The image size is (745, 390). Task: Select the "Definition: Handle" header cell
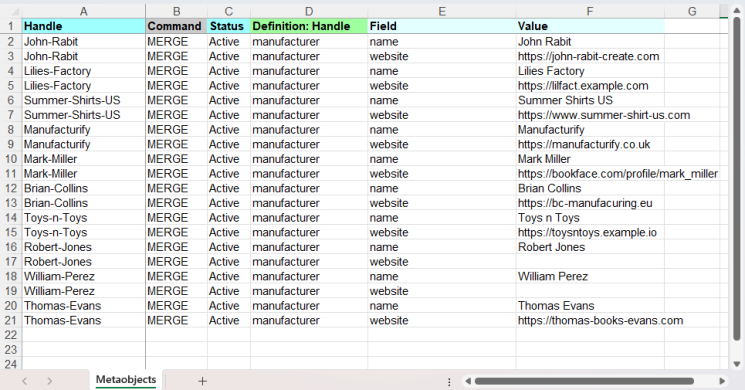coord(309,26)
